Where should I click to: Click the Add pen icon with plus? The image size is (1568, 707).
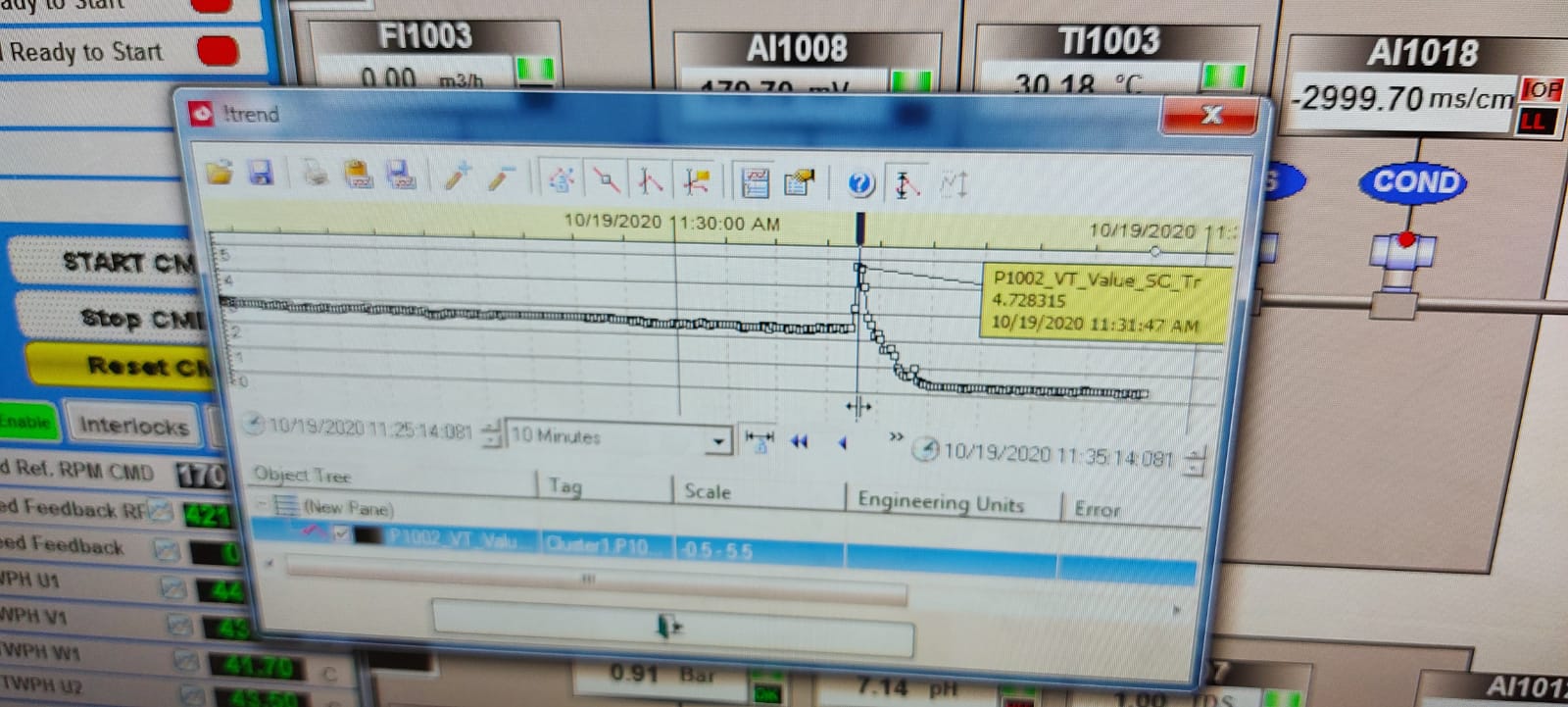pyautogui.click(x=457, y=177)
